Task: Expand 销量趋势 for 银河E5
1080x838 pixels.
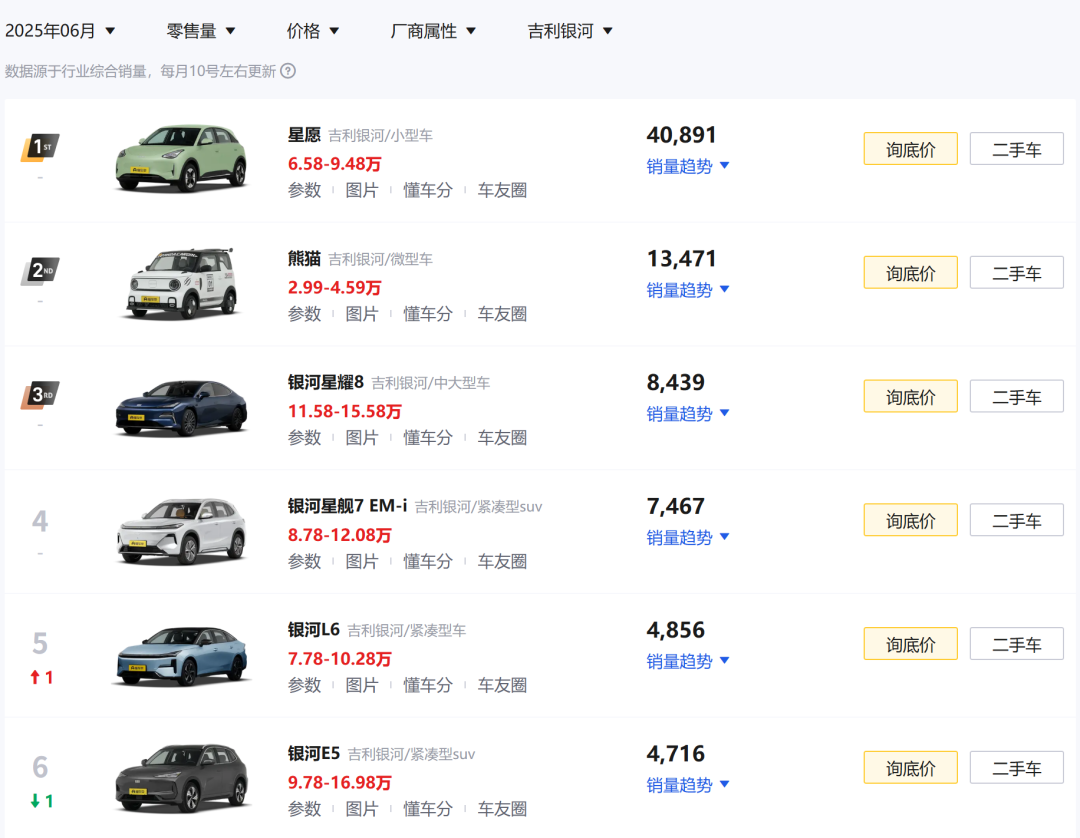Action: click(687, 785)
